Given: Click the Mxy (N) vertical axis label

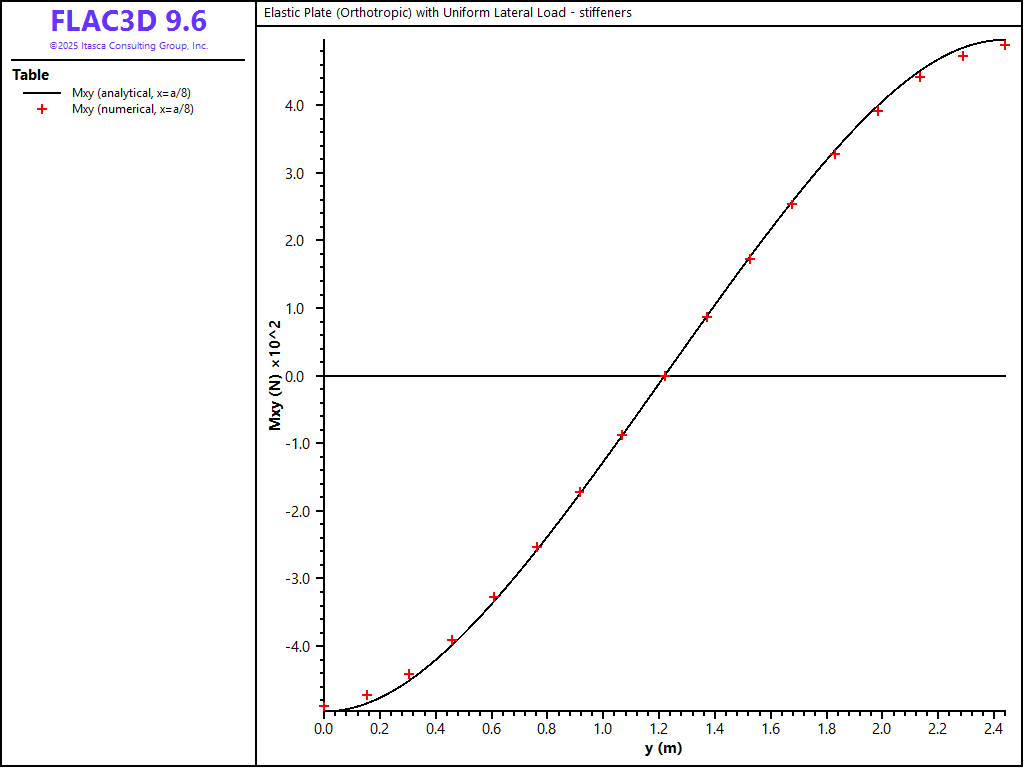Looking at the screenshot, I should click(275, 376).
